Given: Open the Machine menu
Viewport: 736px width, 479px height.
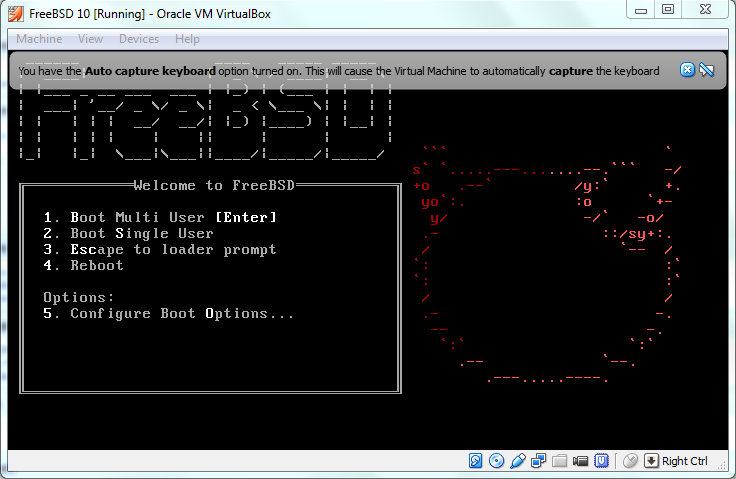Looking at the screenshot, I should (39, 39).
